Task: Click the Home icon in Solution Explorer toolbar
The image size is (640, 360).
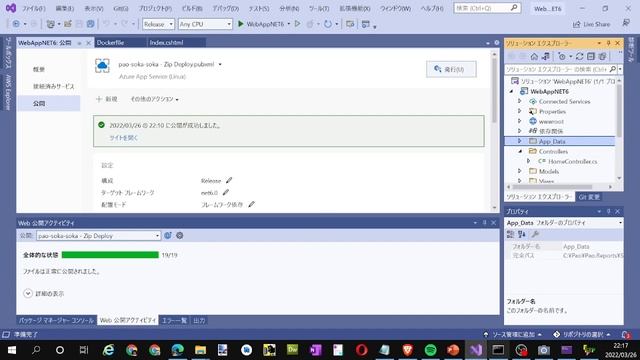Action: pyautogui.click(x=534, y=56)
